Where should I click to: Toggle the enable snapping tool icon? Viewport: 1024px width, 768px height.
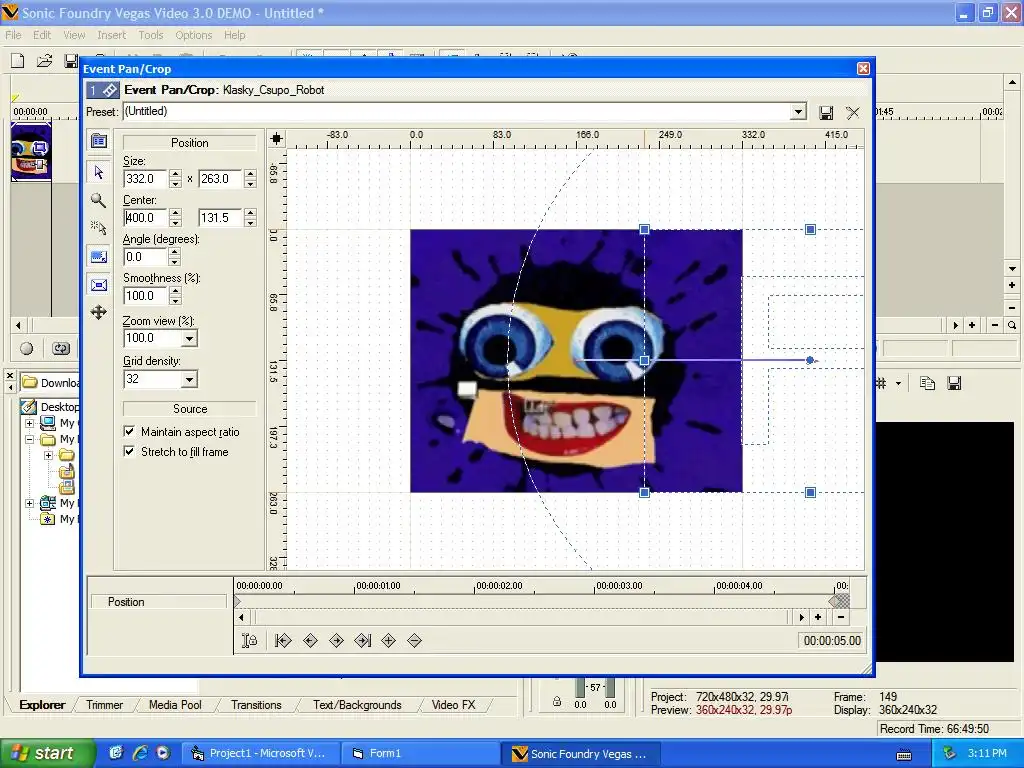pyautogui.click(x=99, y=228)
